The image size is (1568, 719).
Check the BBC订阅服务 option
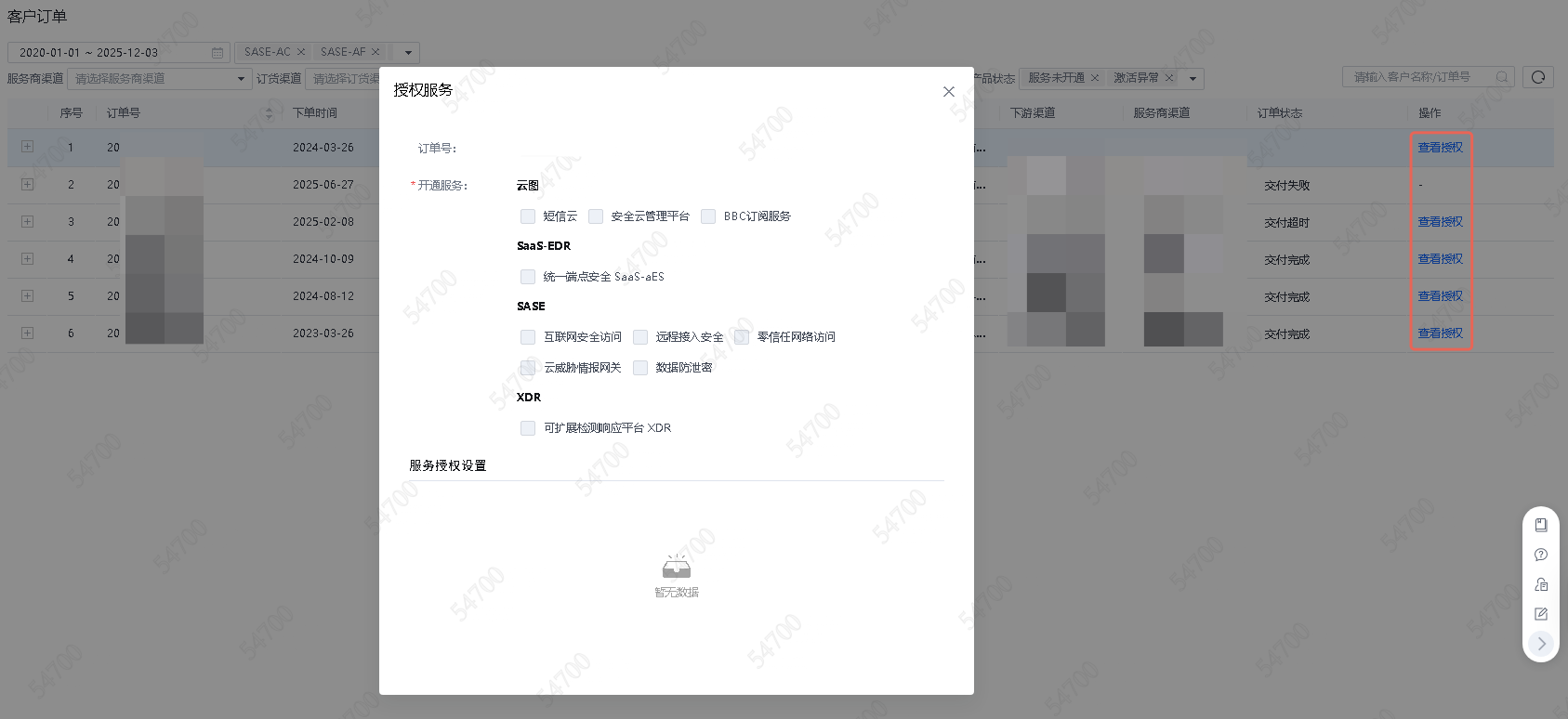708,216
